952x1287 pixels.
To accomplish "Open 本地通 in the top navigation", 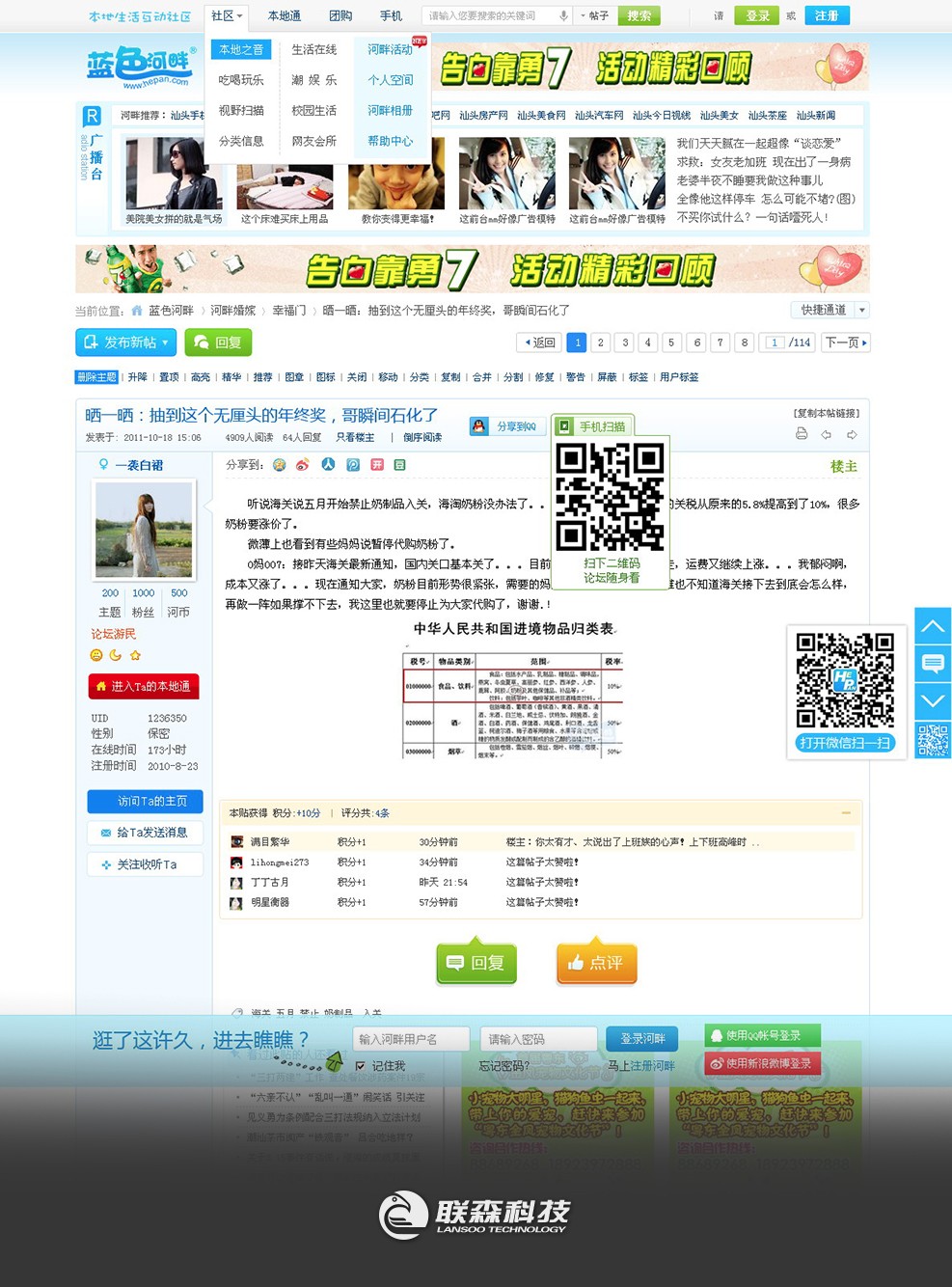I will click(x=285, y=15).
